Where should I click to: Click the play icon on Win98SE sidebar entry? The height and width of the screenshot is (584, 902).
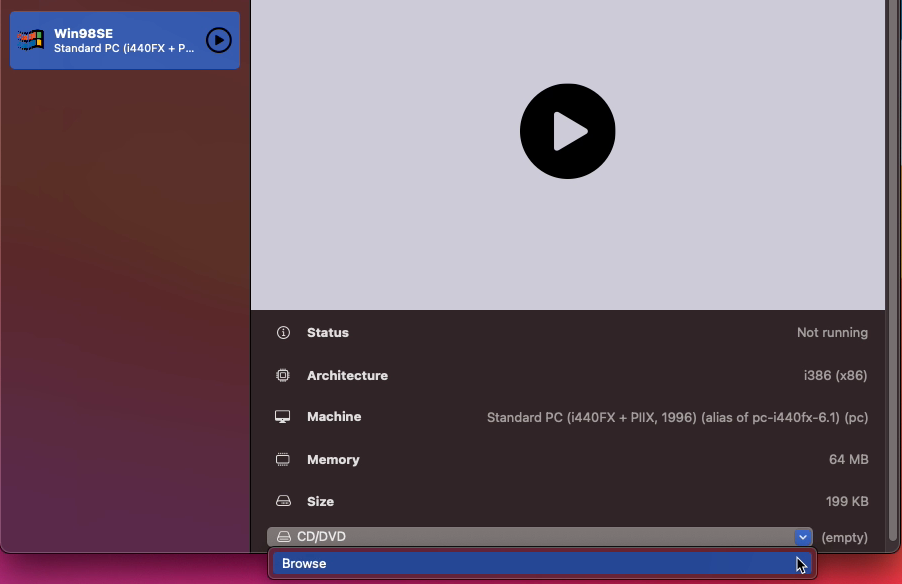point(219,40)
